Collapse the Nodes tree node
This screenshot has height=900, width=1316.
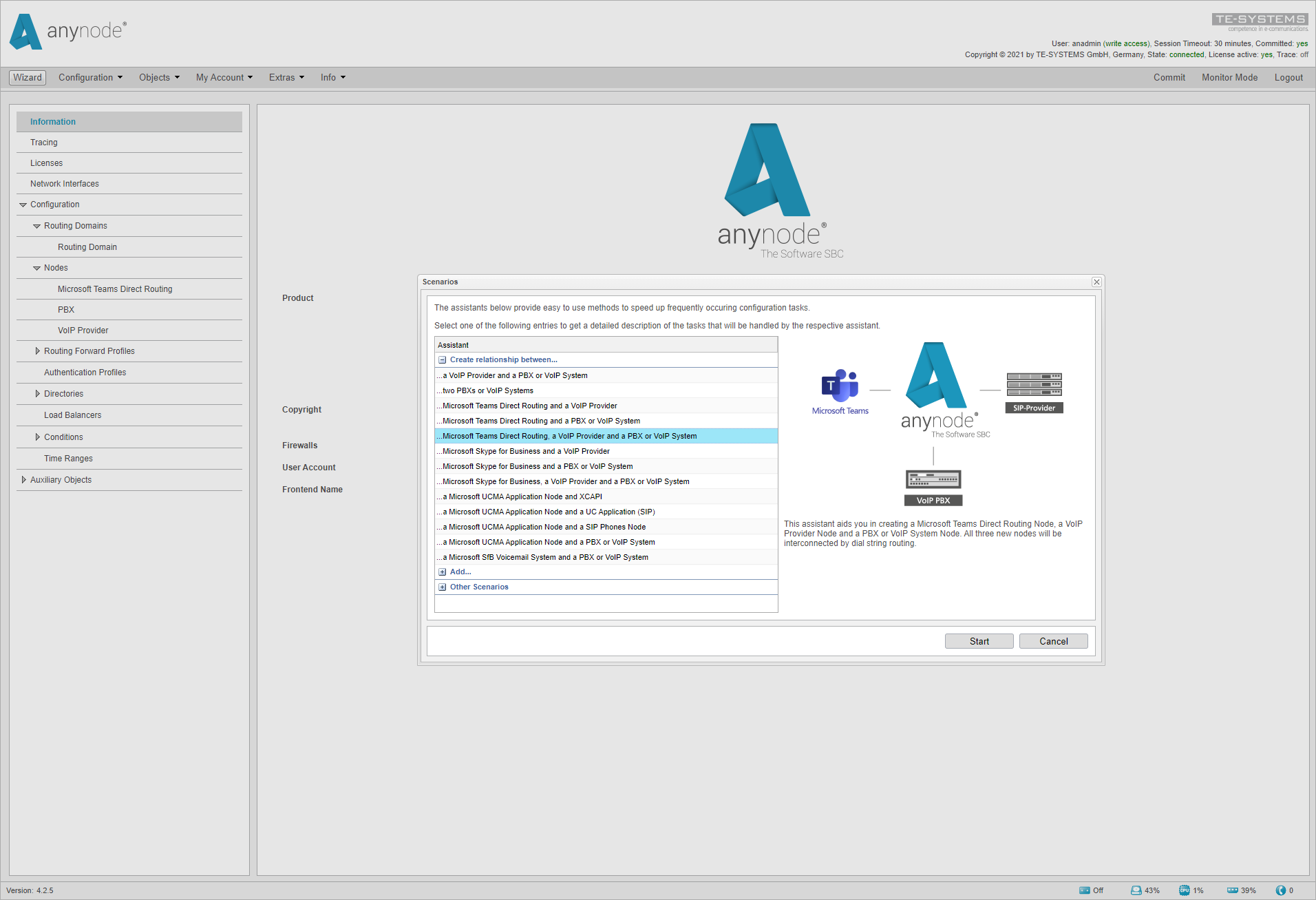[x=37, y=268]
